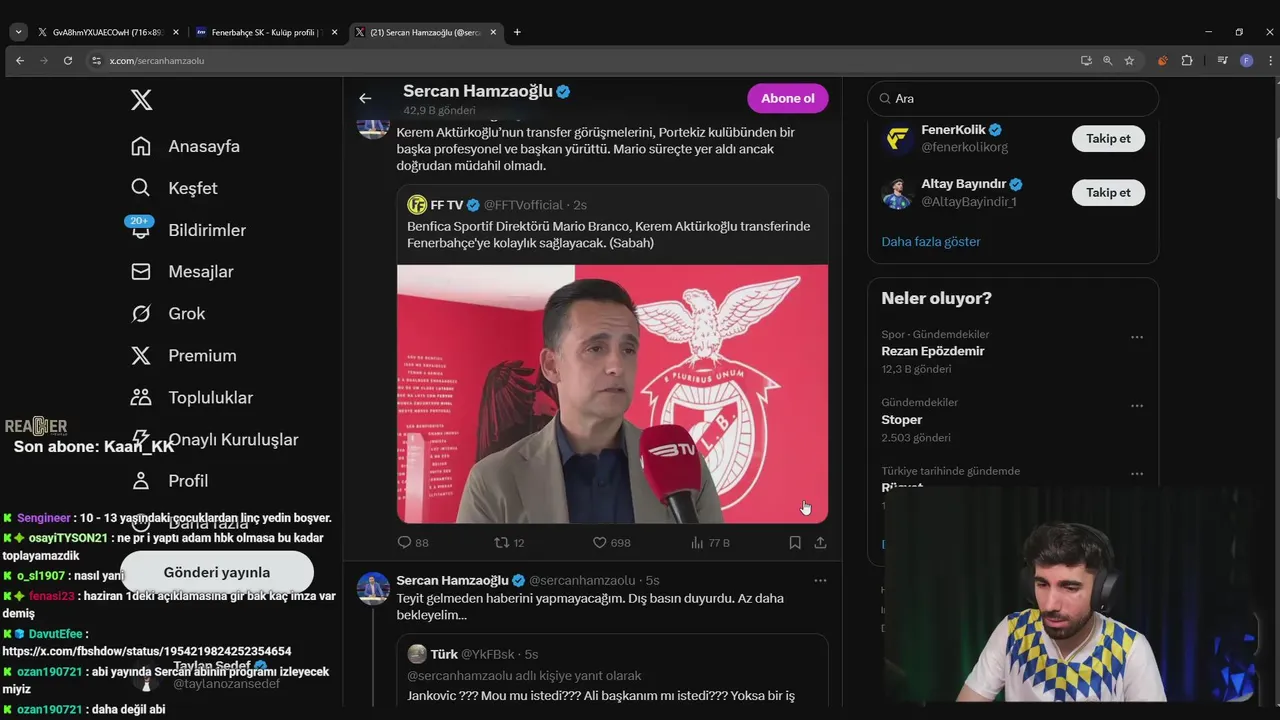Open more options on Teyit gelmeden post
The width and height of the screenshot is (1280, 720).
[x=820, y=580]
